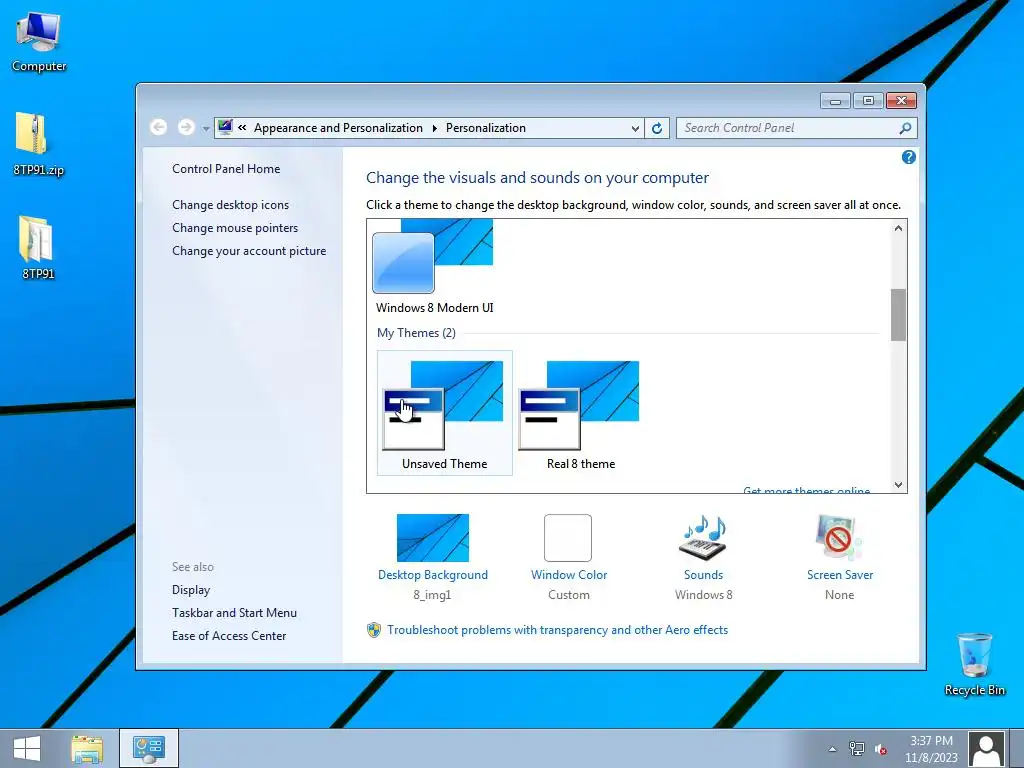Open the clock showing 3:37 PM
This screenshot has width=1024, height=768.
pos(931,749)
